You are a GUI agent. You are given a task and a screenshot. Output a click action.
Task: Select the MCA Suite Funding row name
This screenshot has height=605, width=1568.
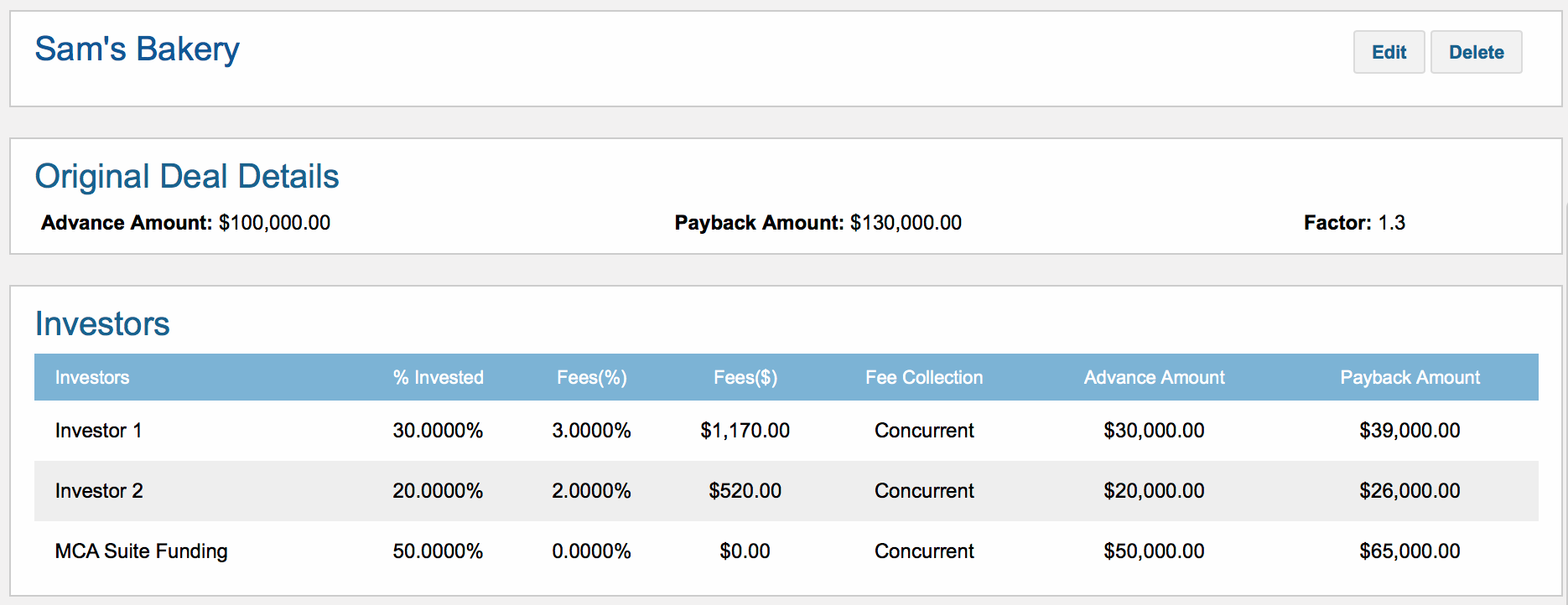142,551
